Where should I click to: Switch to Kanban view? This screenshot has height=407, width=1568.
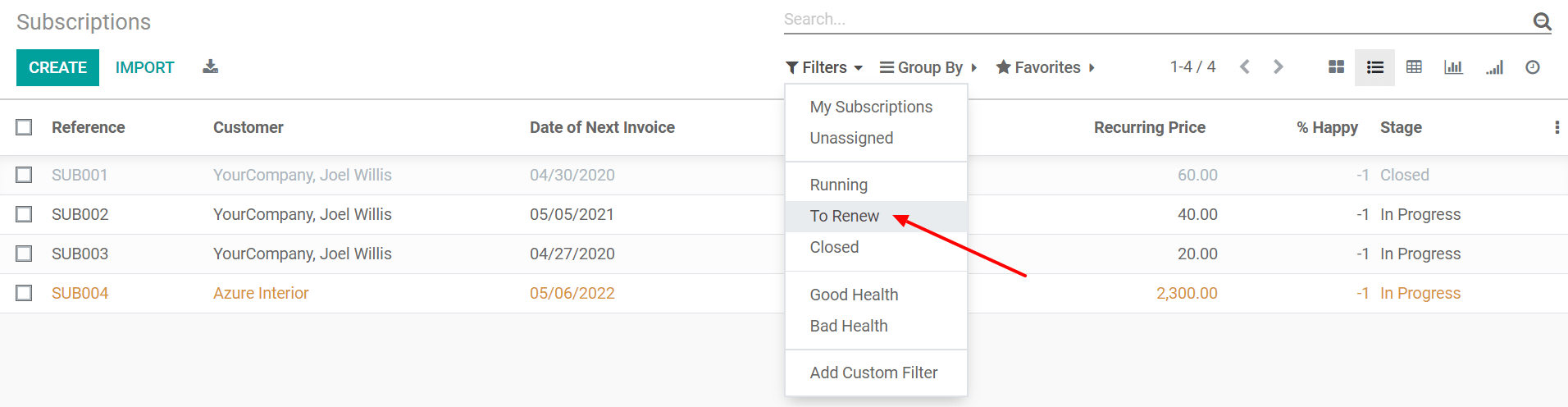pyautogui.click(x=1336, y=67)
